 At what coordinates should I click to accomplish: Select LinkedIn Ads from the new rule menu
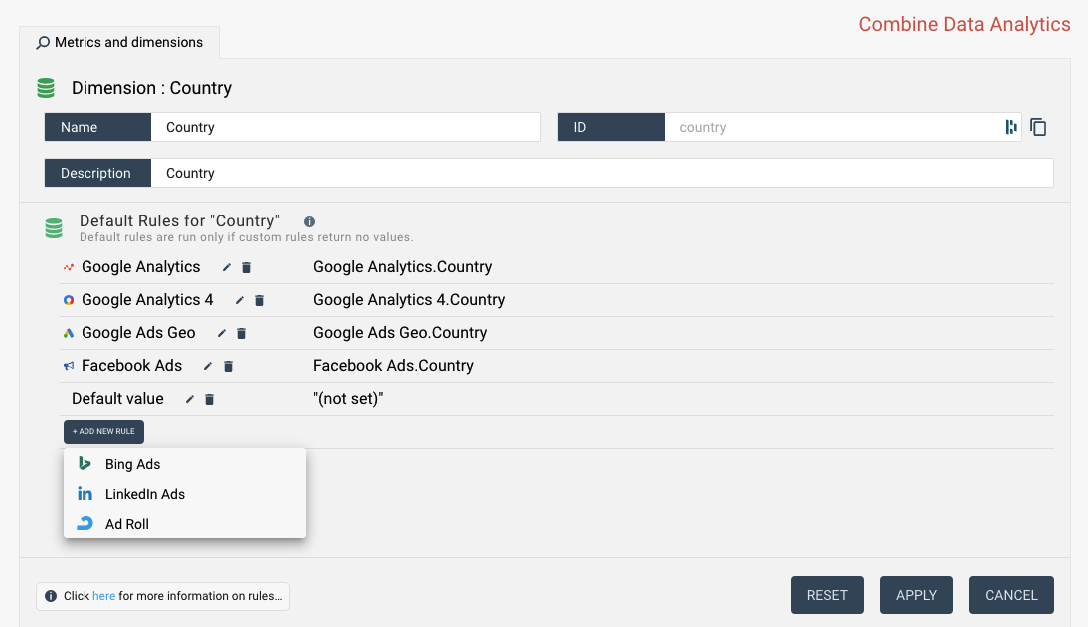(x=185, y=494)
